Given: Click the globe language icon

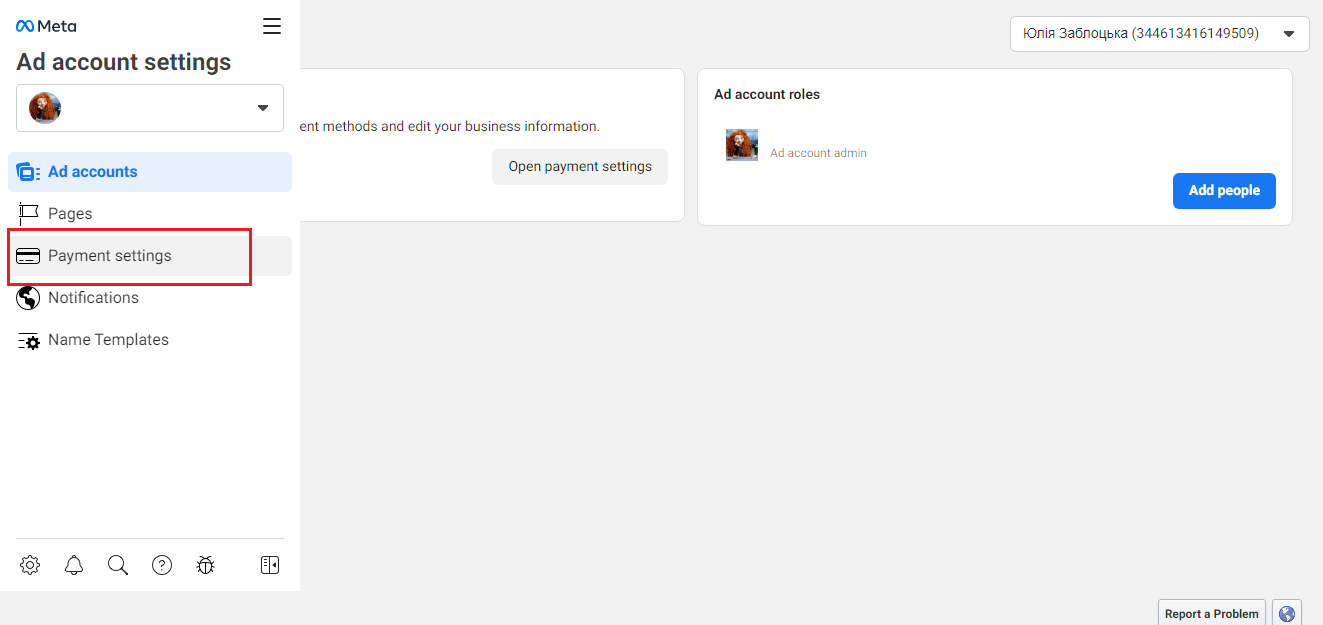Looking at the screenshot, I should coord(1287,614).
